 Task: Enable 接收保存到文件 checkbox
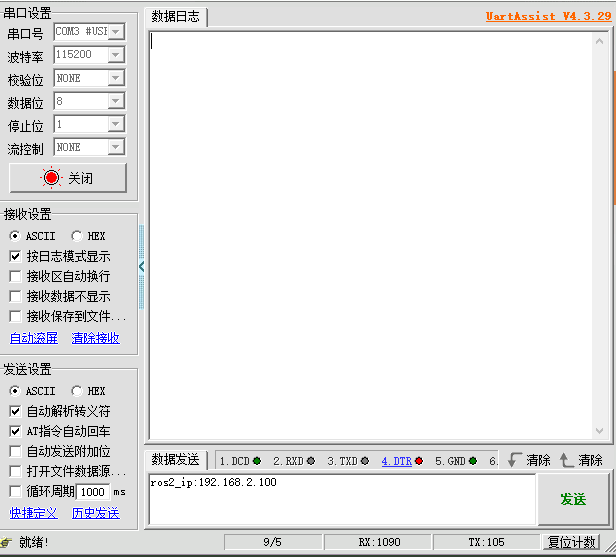pos(15,316)
